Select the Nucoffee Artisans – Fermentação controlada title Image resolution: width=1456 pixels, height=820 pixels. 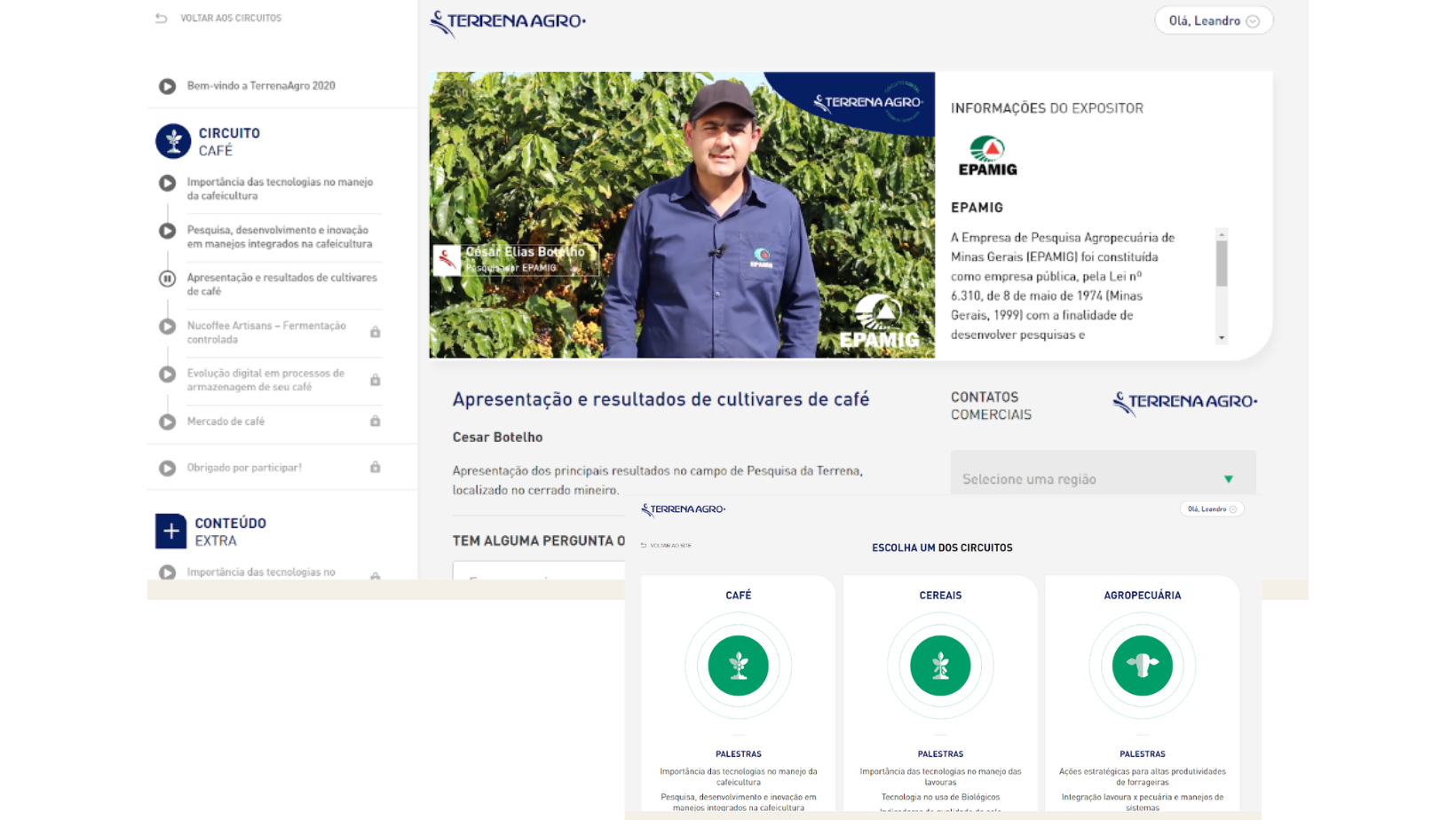266,333
